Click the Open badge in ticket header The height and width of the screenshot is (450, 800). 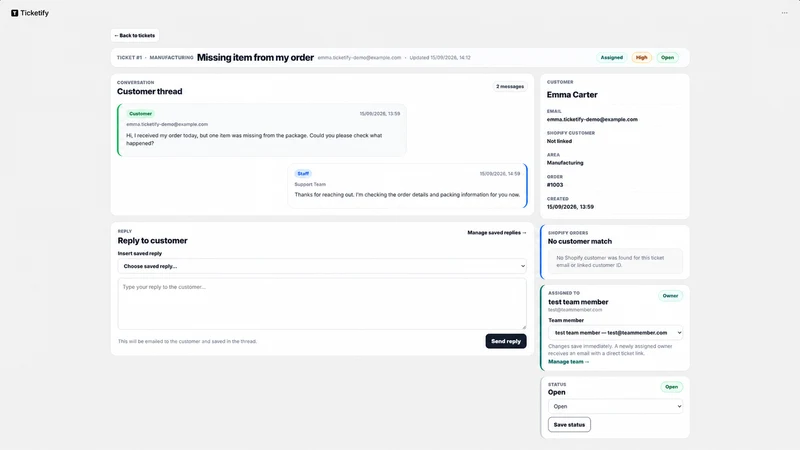pos(667,58)
